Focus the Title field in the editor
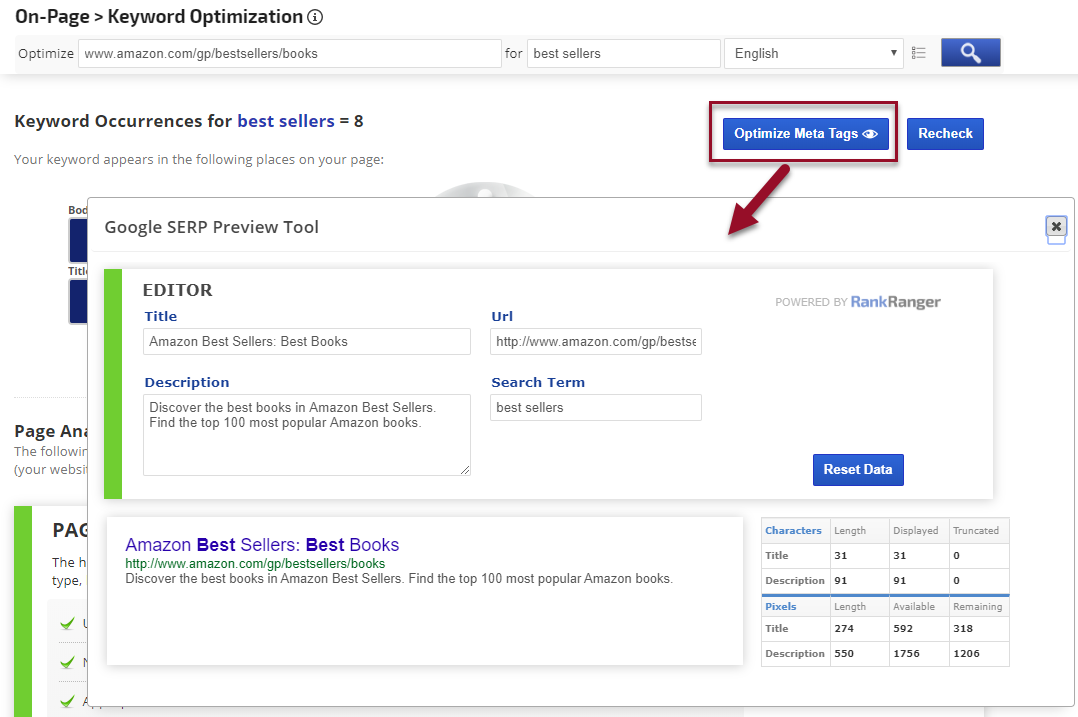 [306, 342]
